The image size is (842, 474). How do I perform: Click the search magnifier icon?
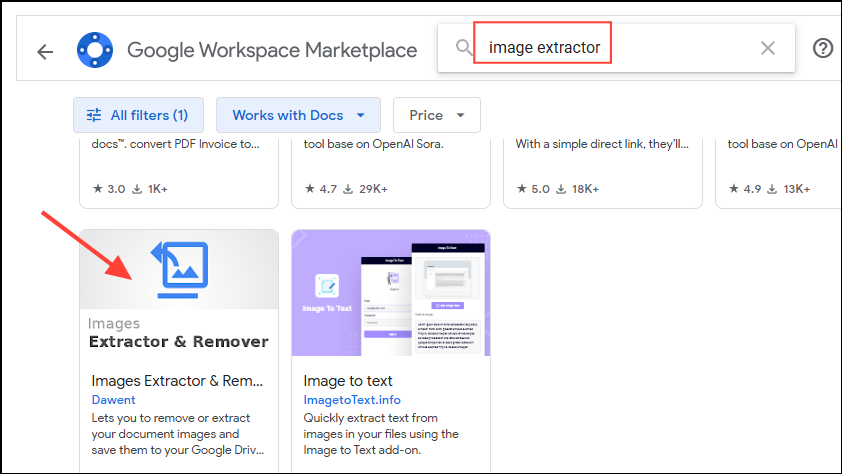pos(464,48)
